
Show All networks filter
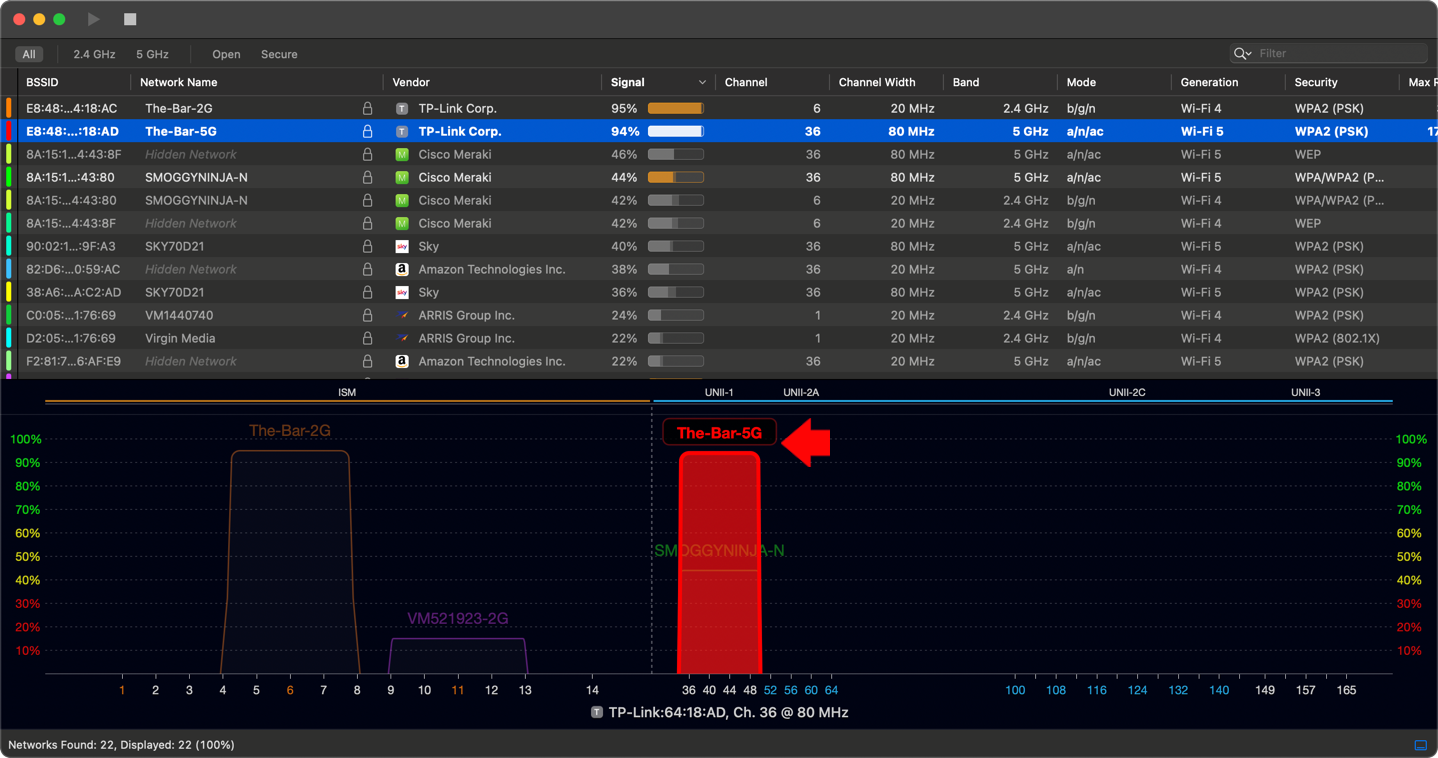click(x=29, y=54)
